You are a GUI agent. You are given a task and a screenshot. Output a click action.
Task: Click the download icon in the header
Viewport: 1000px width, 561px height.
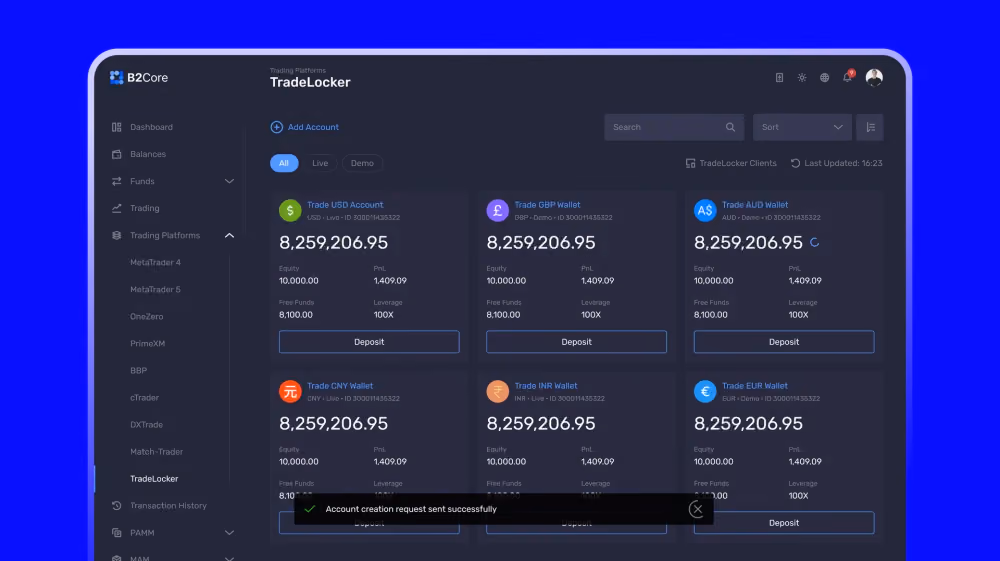coord(779,77)
